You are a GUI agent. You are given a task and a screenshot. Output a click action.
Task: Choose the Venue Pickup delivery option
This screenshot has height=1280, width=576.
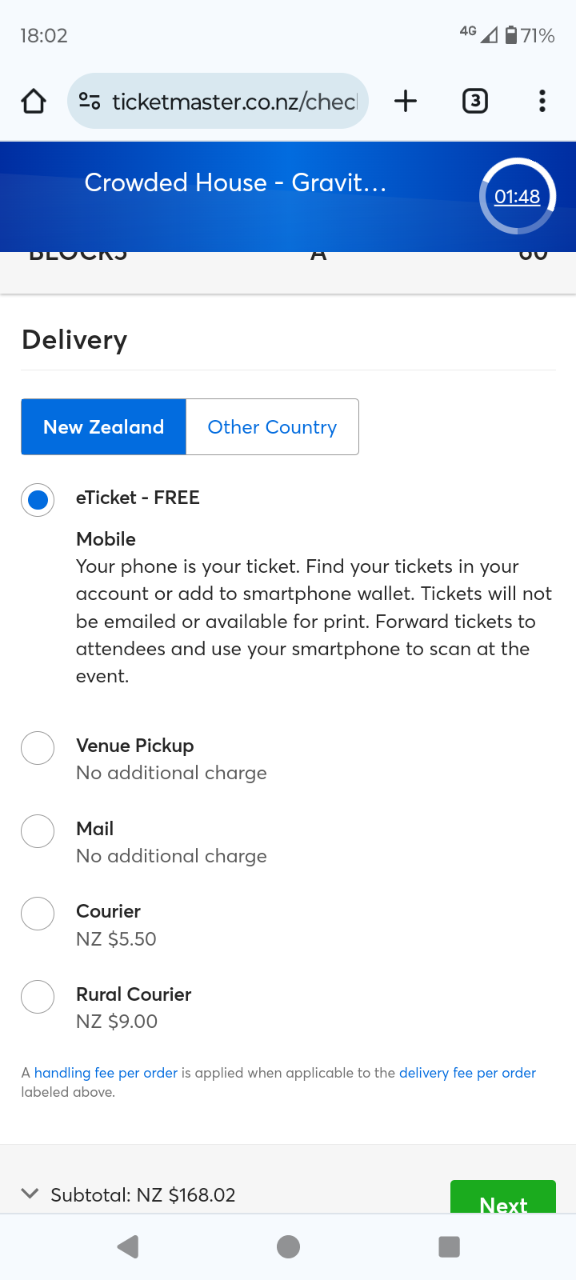tap(38, 747)
